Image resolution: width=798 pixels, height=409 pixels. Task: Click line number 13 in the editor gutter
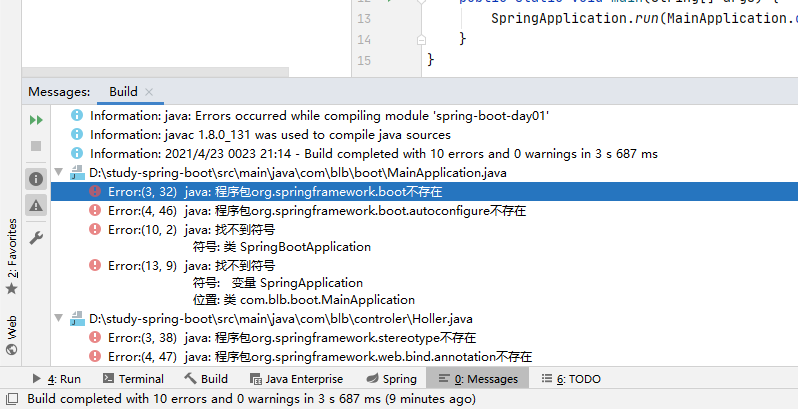[364, 19]
